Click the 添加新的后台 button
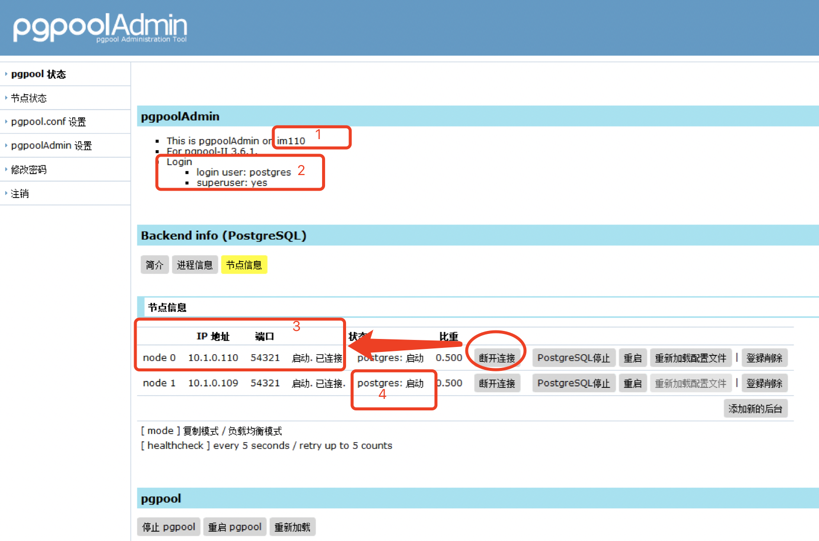The image size is (819, 541). pyautogui.click(x=755, y=409)
